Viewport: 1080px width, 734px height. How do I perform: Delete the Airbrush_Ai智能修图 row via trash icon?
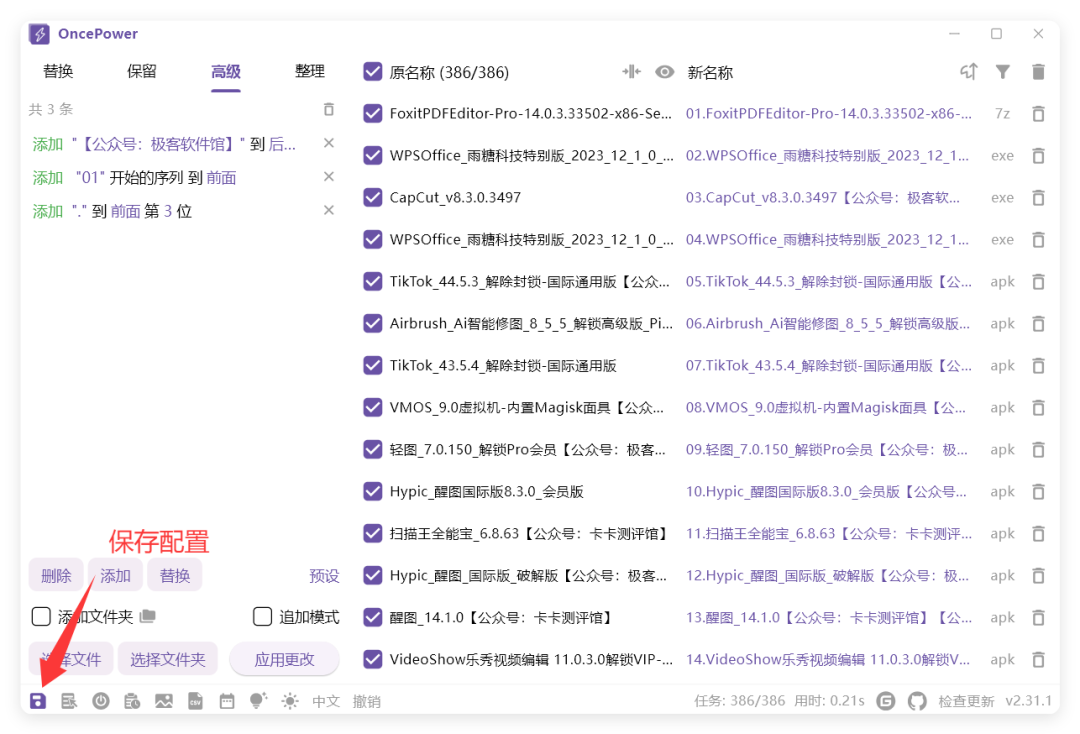coord(1039,324)
